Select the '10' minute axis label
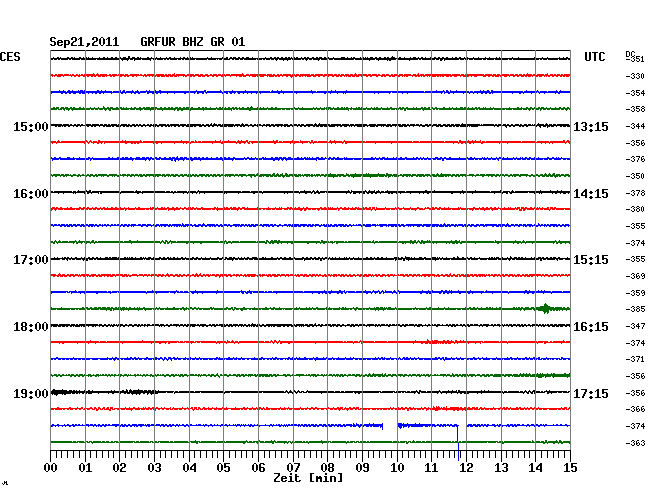The width and height of the screenshot is (650, 494). (x=397, y=468)
